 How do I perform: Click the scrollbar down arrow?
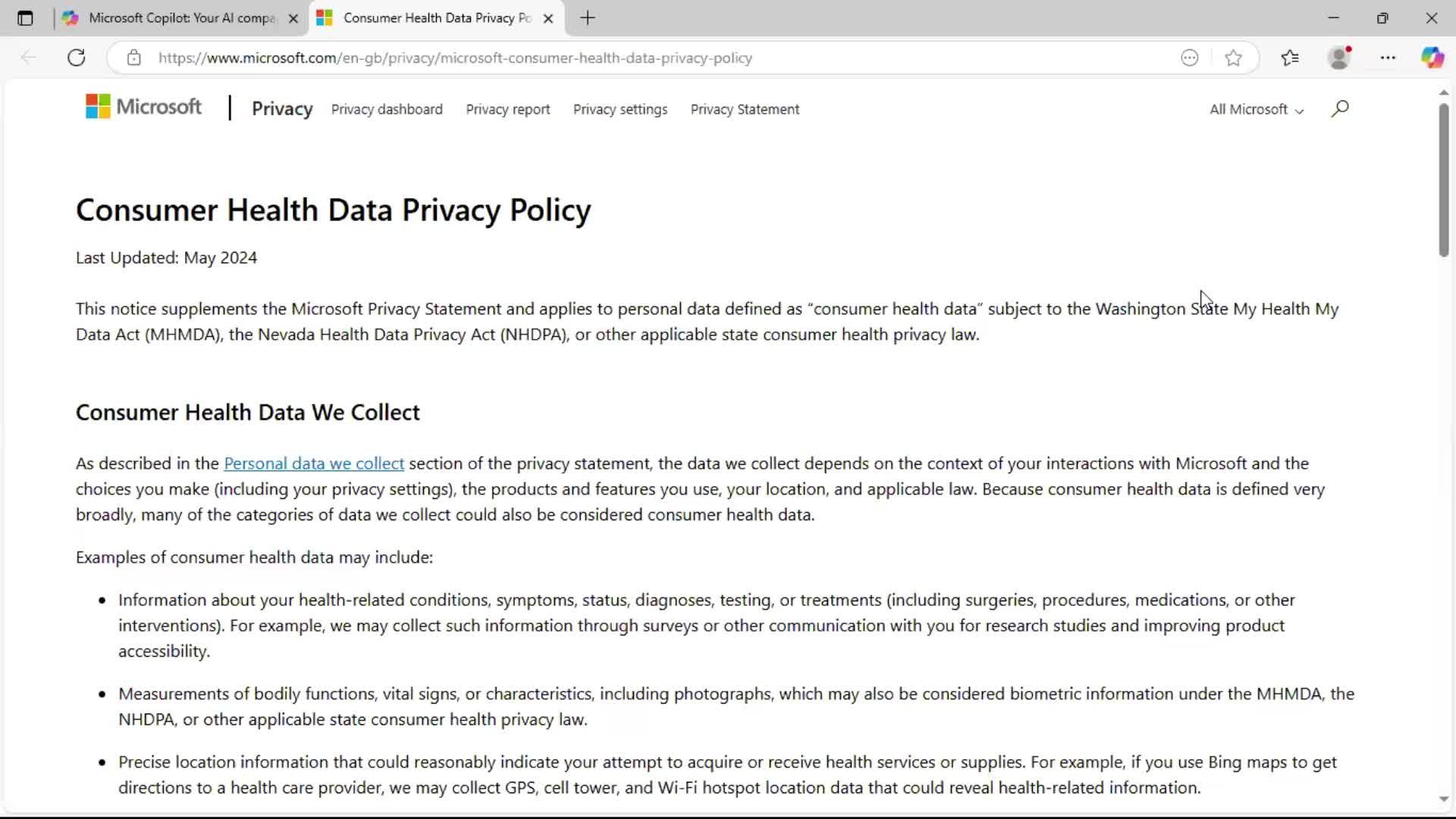[1444, 799]
